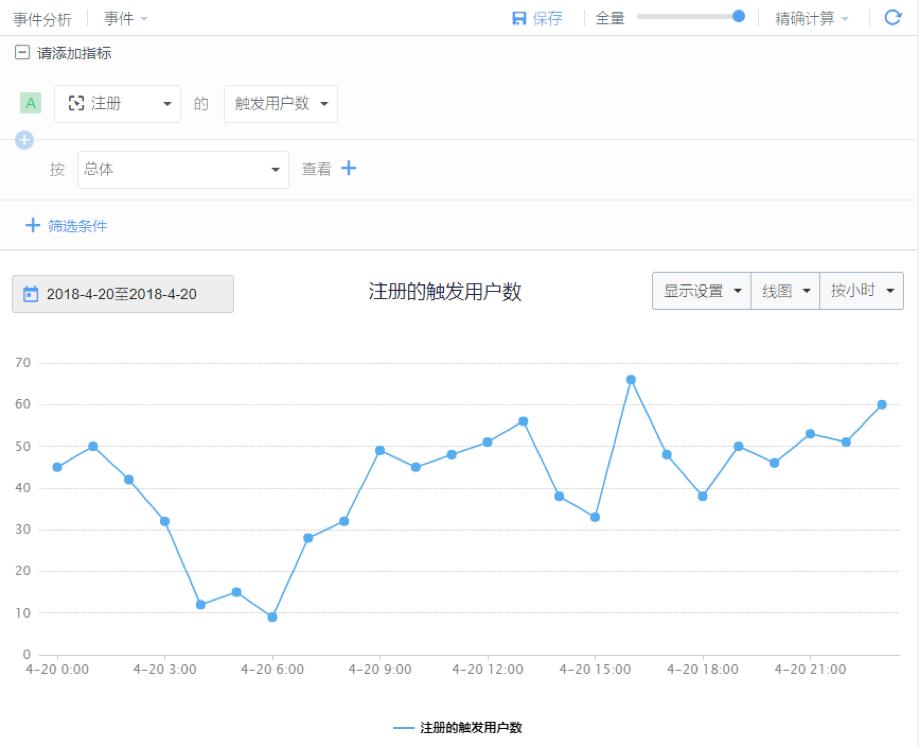
Task: Click the peak data point at 16:00
Action: click(x=631, y=380)
